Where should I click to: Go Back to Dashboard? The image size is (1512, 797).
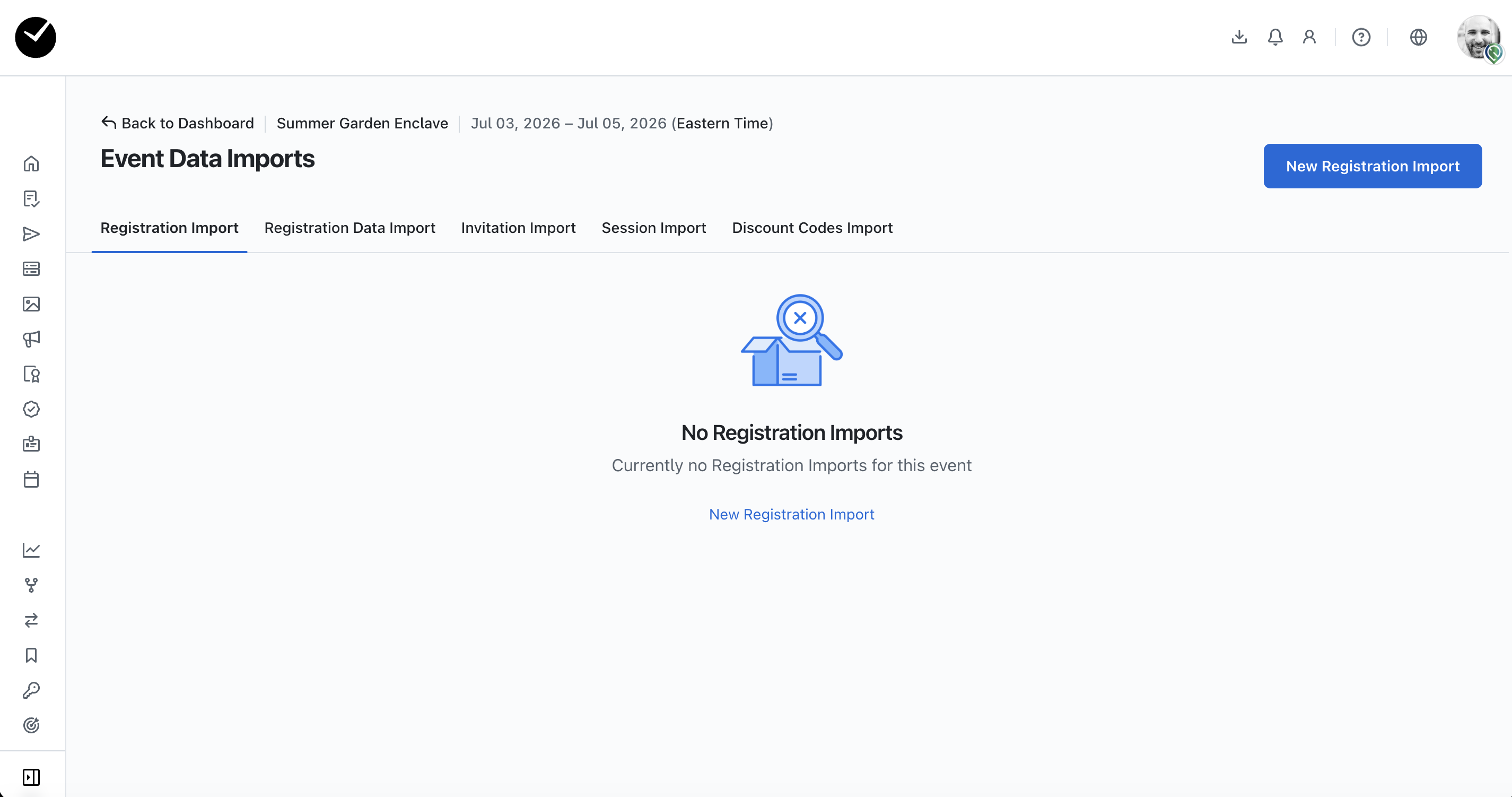click(178, 123)
